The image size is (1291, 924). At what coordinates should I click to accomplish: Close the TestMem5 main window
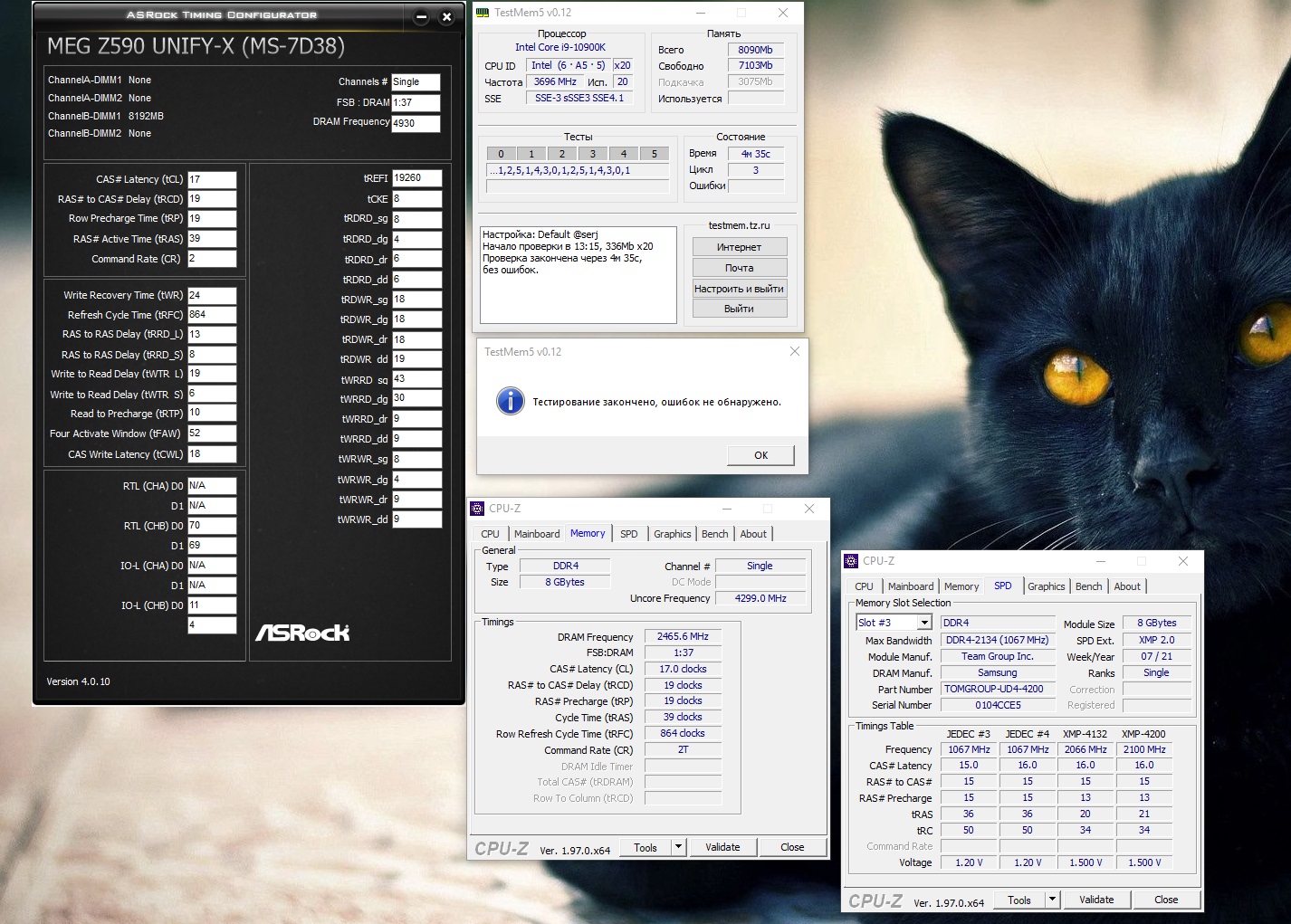click(x=783, y=13)
